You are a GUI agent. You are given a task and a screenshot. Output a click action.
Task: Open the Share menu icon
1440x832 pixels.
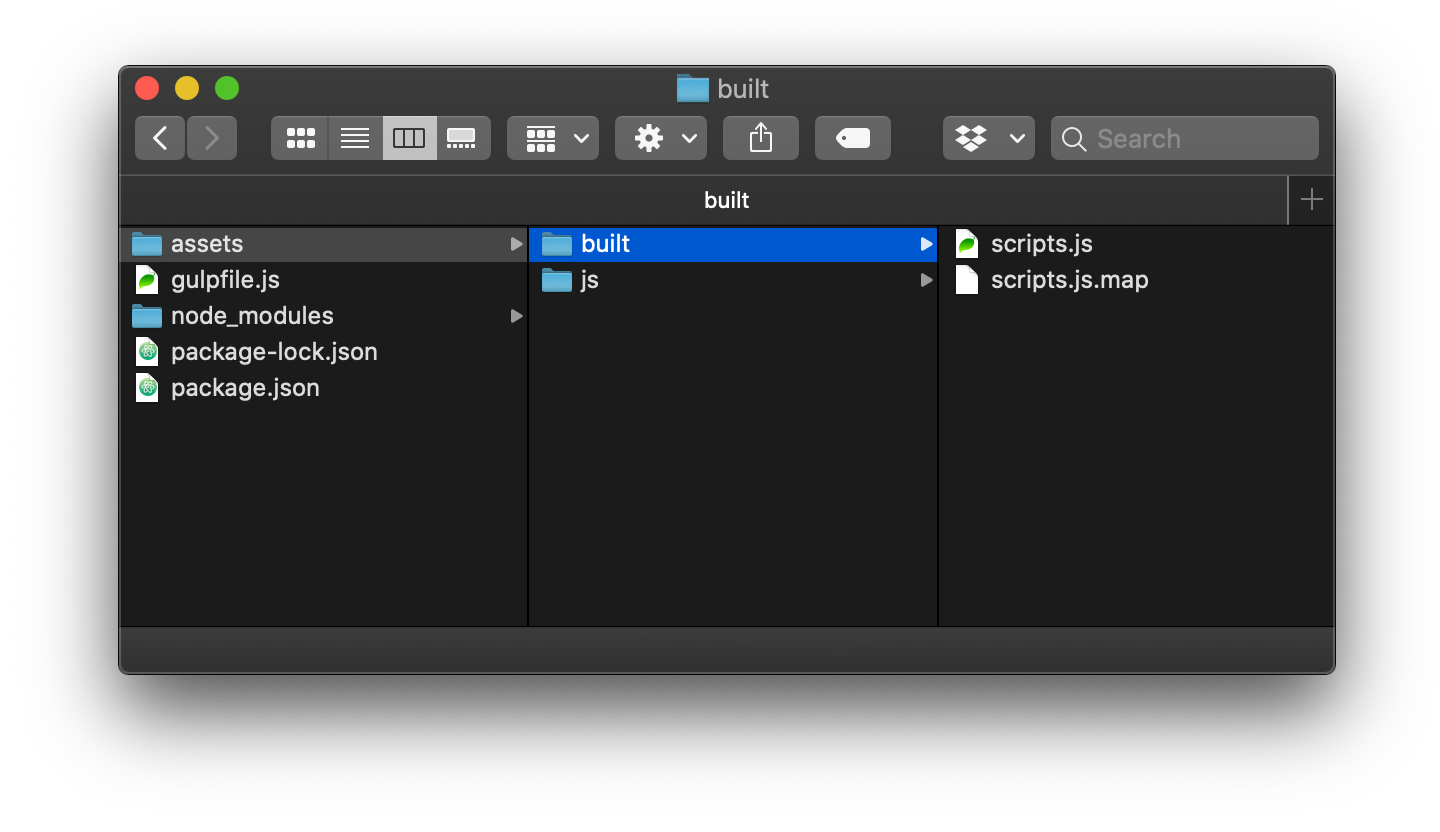pos(761,137)
